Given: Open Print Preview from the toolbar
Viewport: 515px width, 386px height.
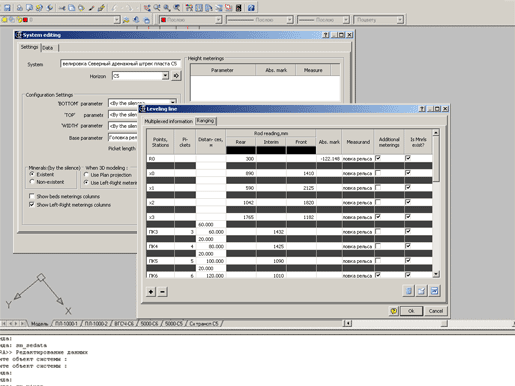Looking at the screenshot, I should [29, 7].
